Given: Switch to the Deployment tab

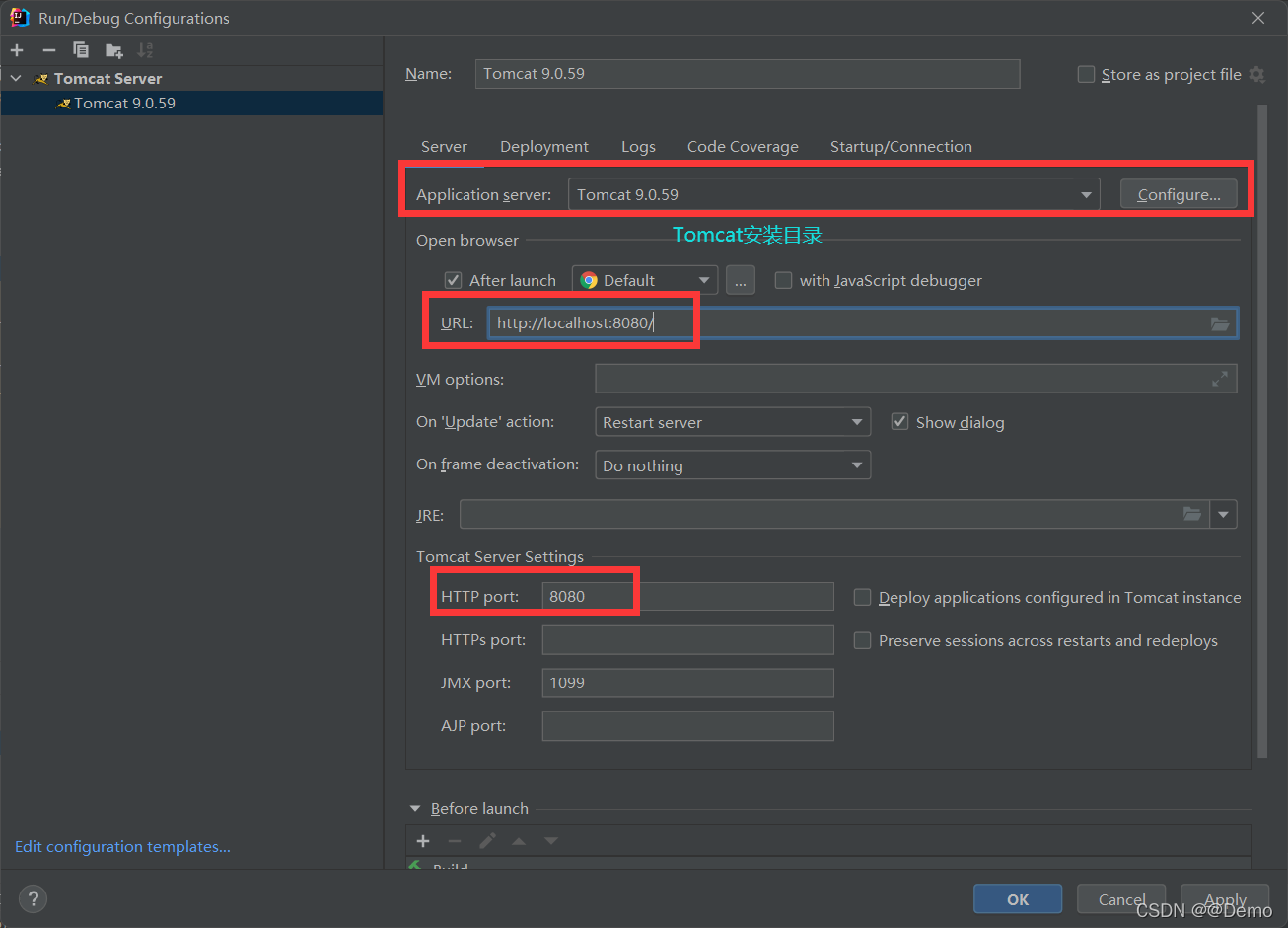Looking at the screenshot, I should [x=544, y=146].
